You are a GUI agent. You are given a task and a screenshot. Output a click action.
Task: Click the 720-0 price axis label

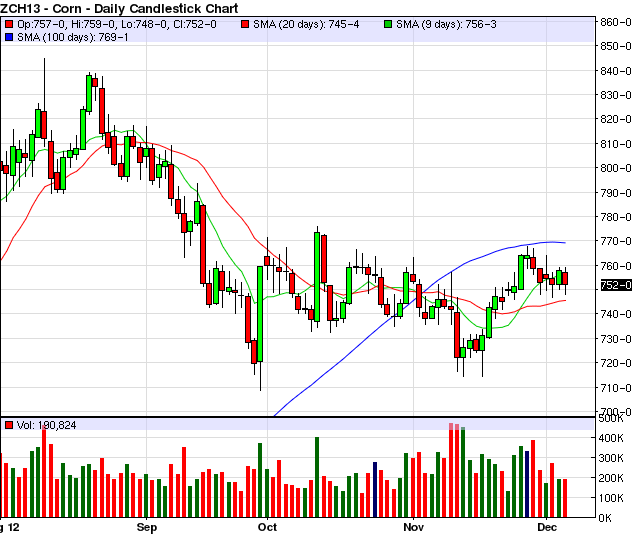pyautogui.click(x=616, y=363)
